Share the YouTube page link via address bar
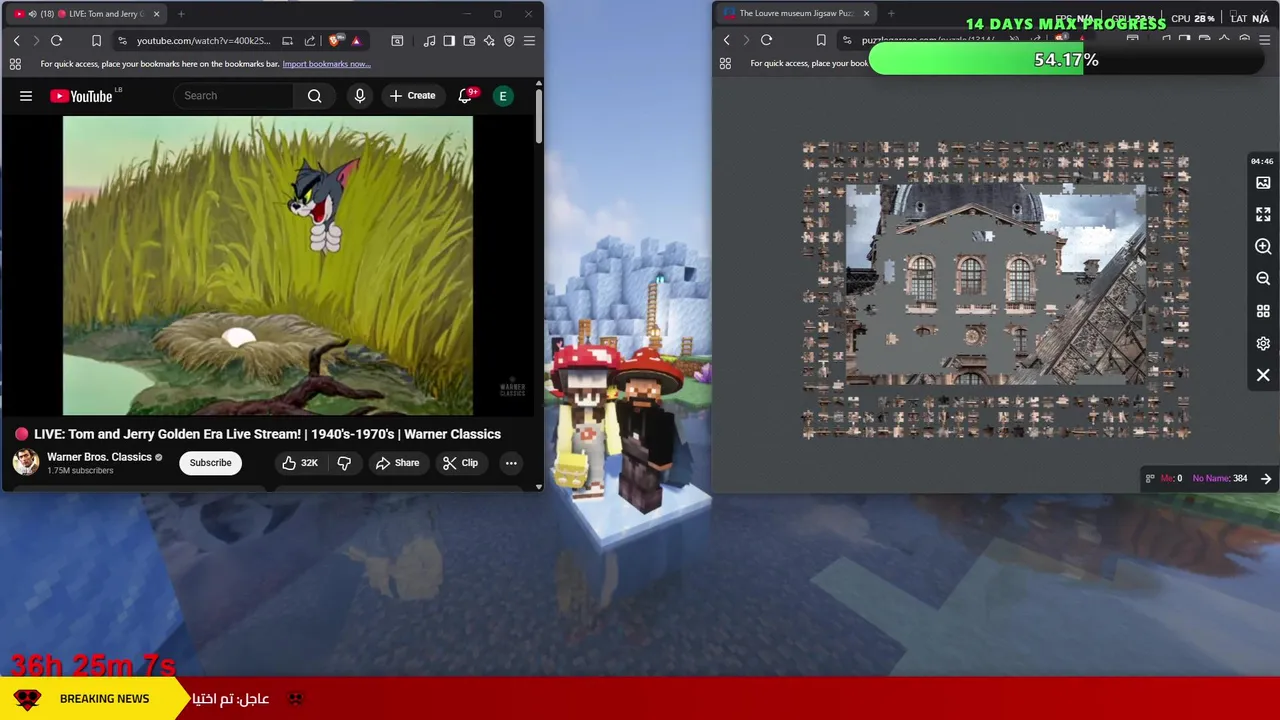The width and height of the screenshot is (1280, 720). [310, 41]
